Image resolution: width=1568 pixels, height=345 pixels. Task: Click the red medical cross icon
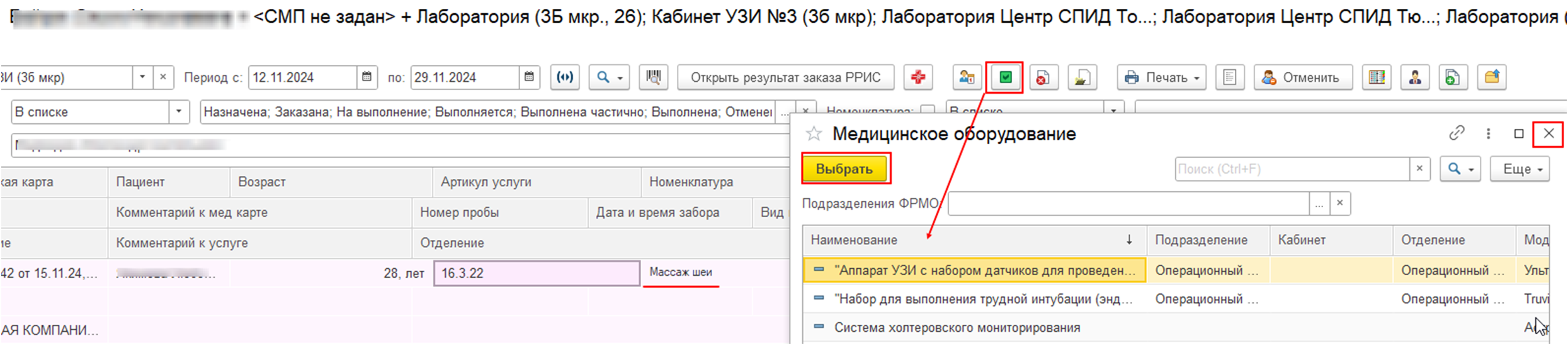click(918, 77)
